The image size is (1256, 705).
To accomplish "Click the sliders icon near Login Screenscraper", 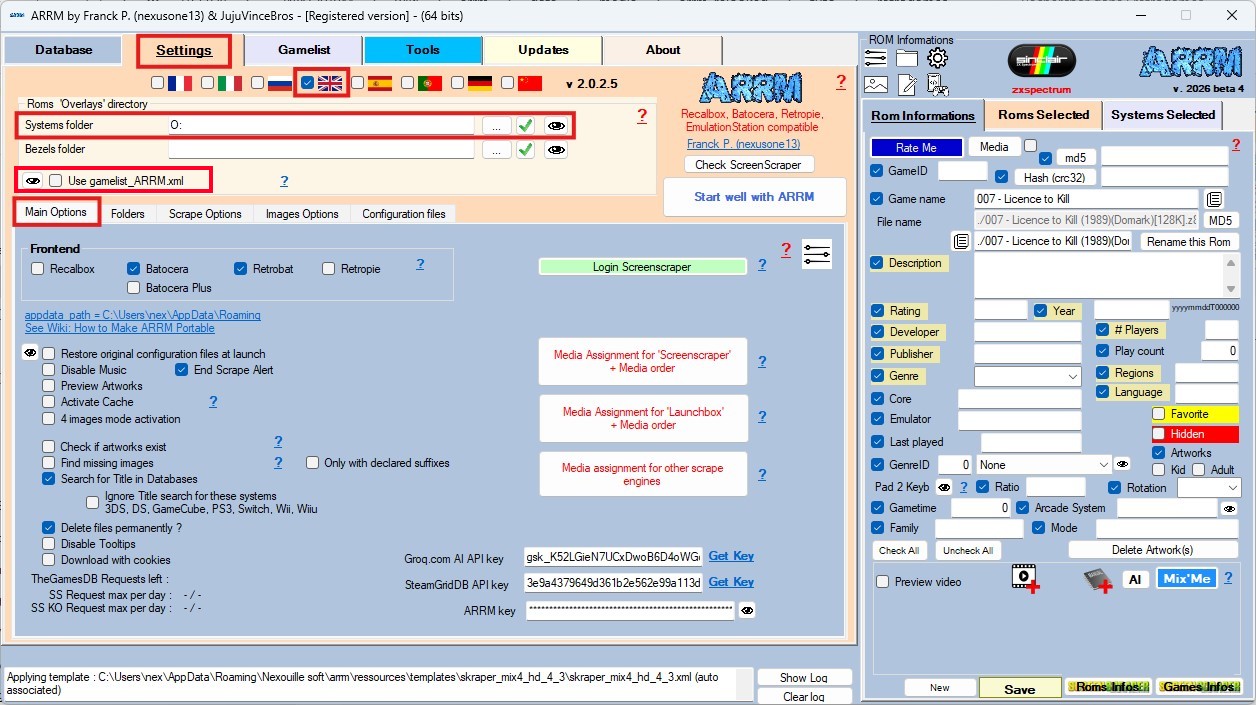I will click(x=817, y=254).
